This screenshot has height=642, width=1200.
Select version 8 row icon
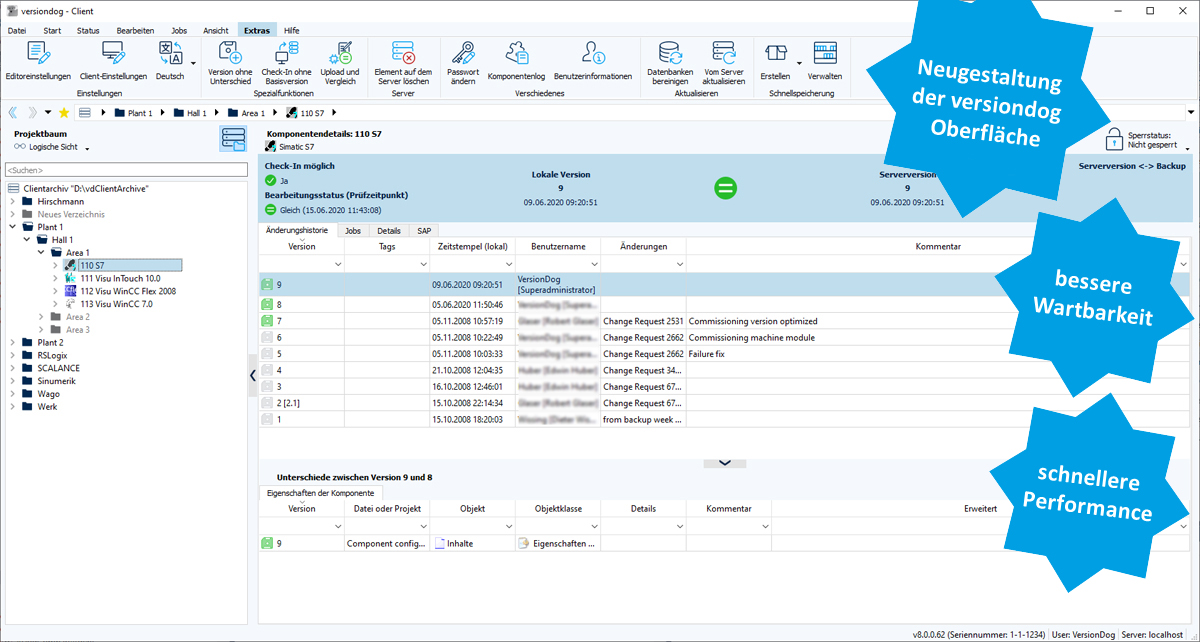click(x=267, y=304)
